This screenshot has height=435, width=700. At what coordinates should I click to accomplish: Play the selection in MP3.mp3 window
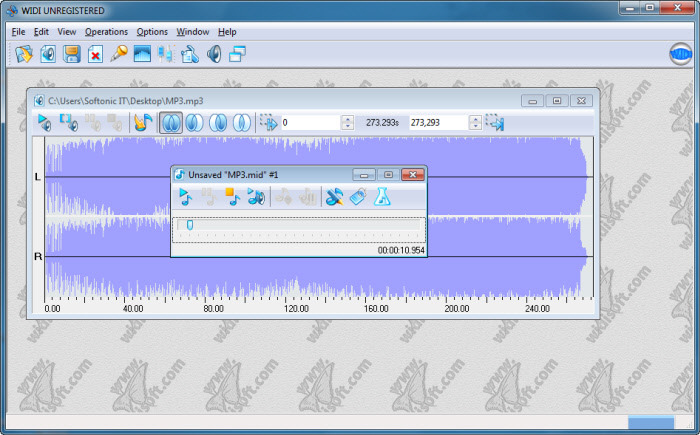click(x=69, y=122)
